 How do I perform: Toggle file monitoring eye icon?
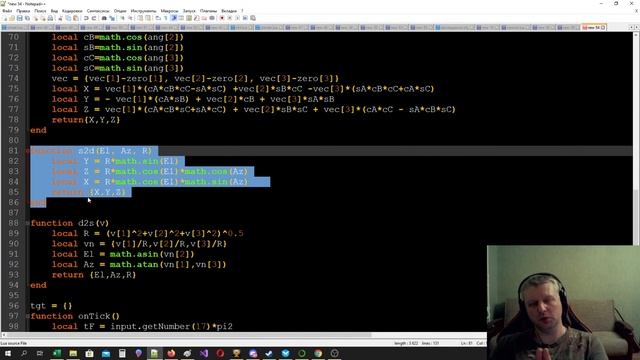212,18
